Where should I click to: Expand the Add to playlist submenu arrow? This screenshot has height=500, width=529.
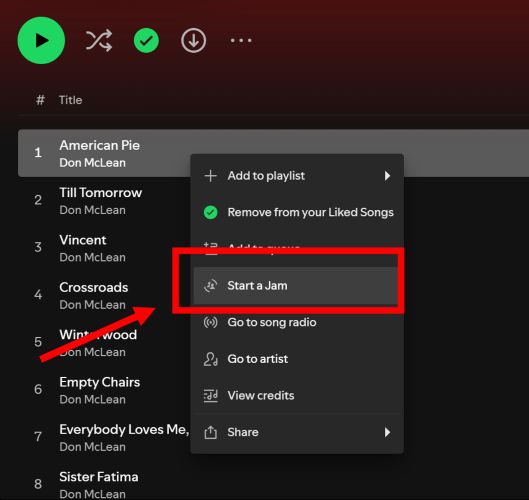tap(387, 176)
